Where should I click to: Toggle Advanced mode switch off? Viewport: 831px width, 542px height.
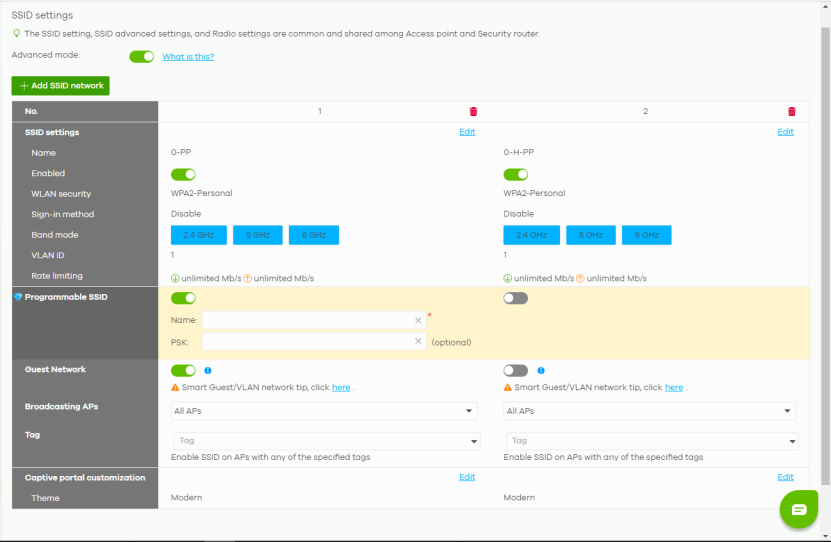click(x=142, y=57)
